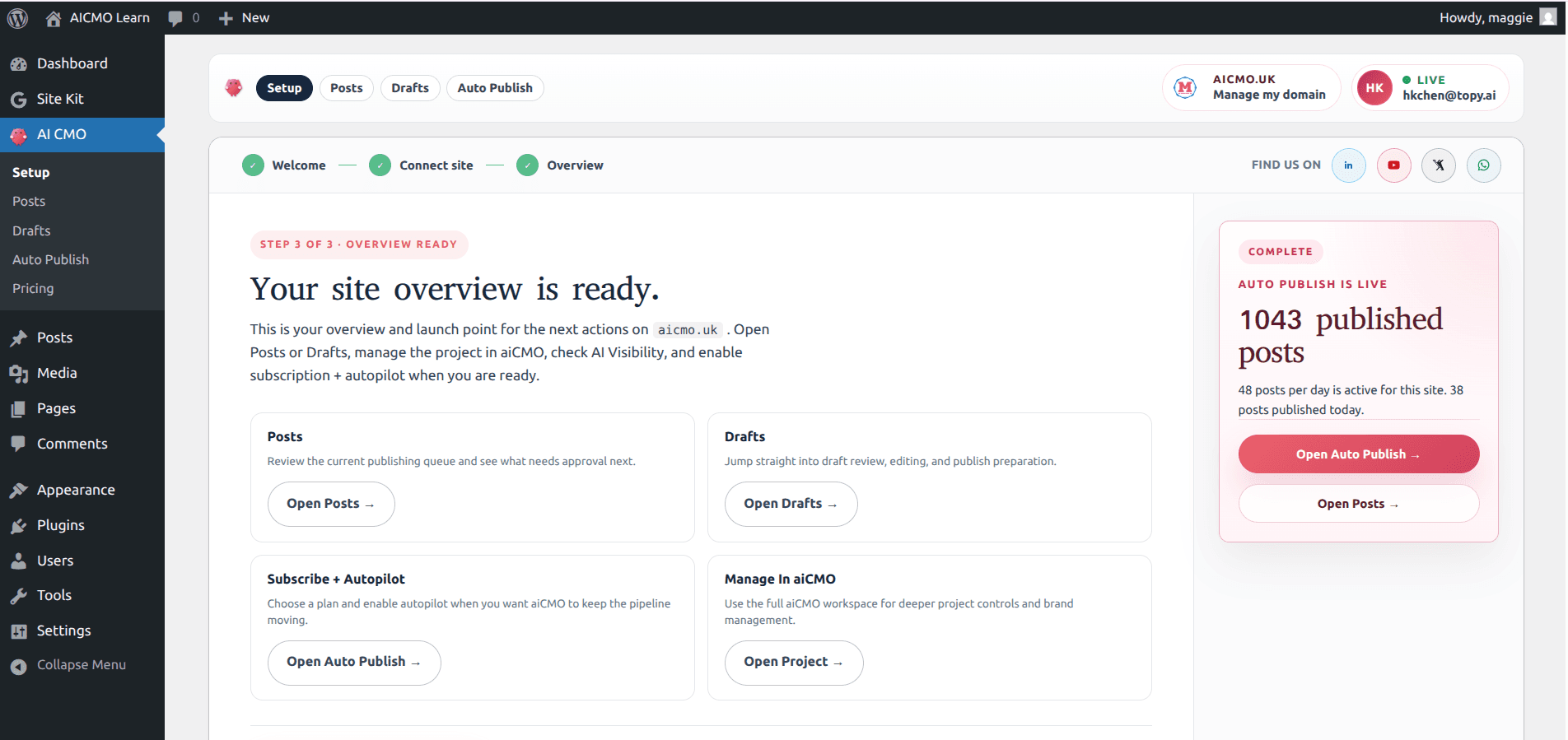This screenshot has height=740, width=1568.
Task: Click the Subscribe + Autopilot card title
Action: (x=336, y=579)
